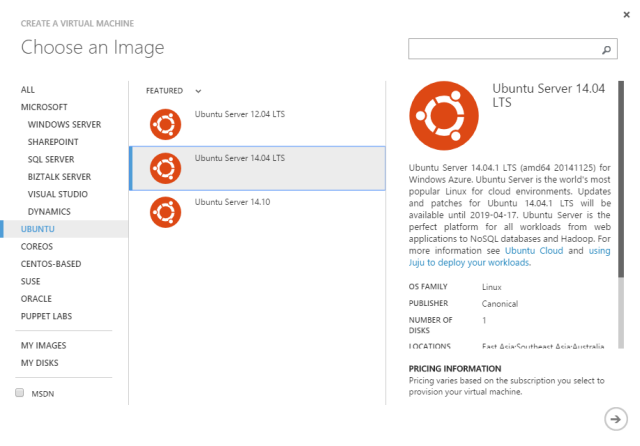Show MY DISKS list
Screen dimensions: 640x446
coord(40,363)
